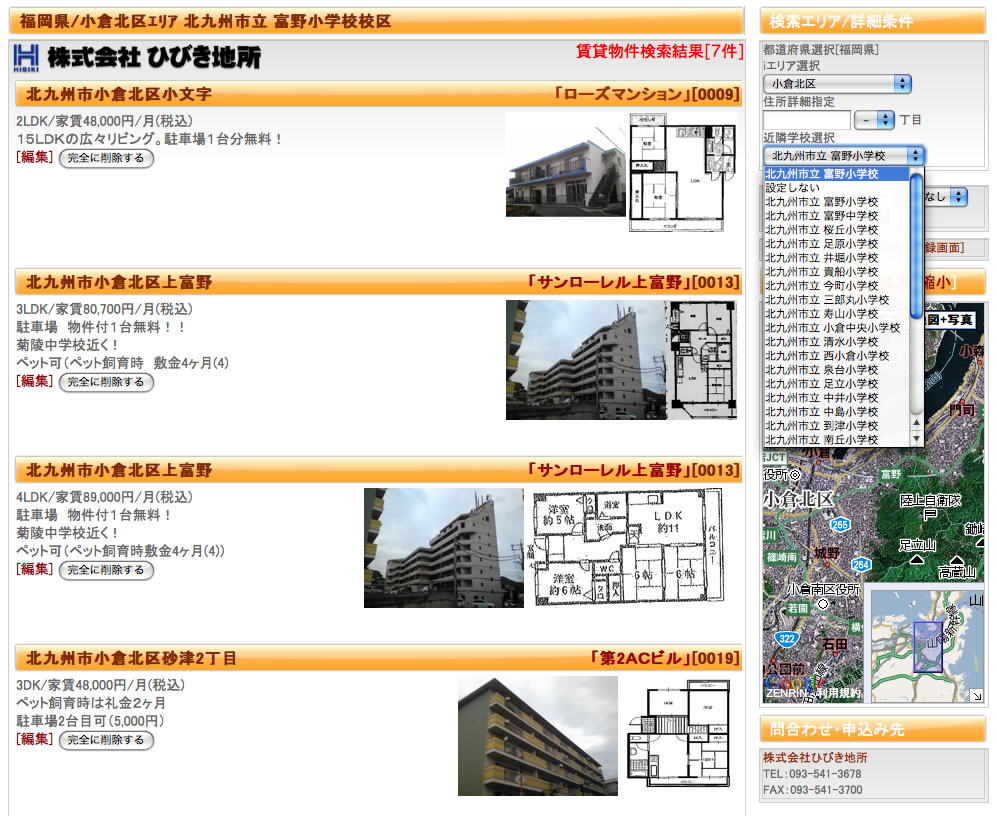The image size is (997, 816).
Task: Select 北九州市立 寿山小学校 option
Action: point(836,314)
